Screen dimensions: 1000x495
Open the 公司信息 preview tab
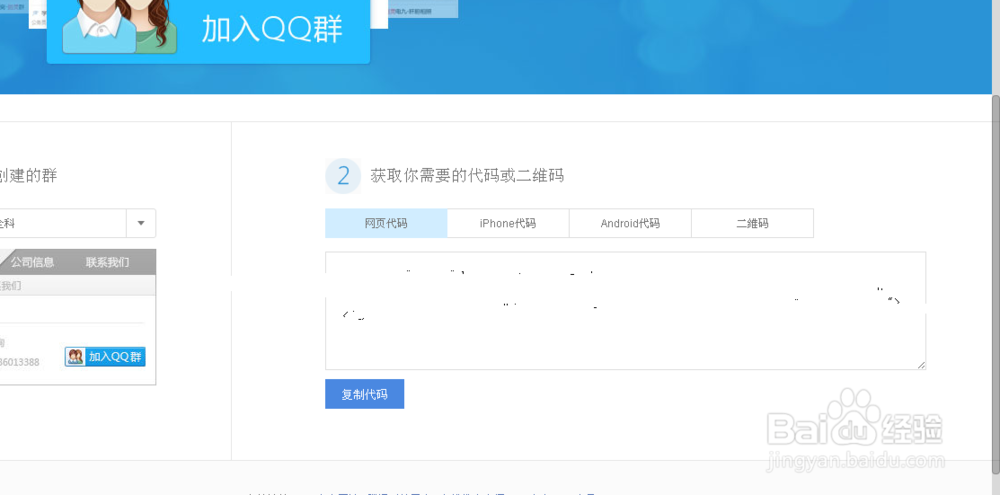33,262
